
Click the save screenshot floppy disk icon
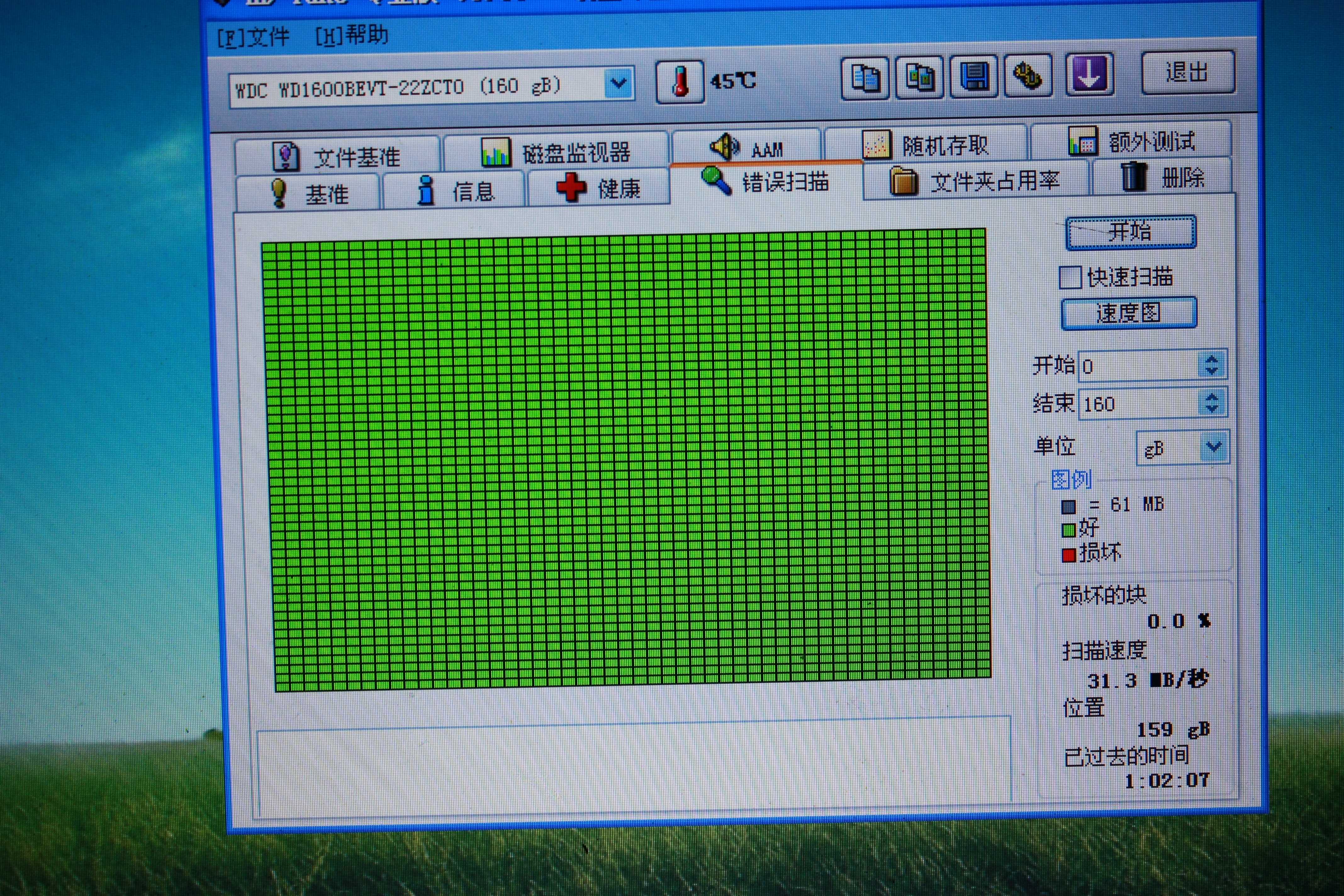(974, 76)
